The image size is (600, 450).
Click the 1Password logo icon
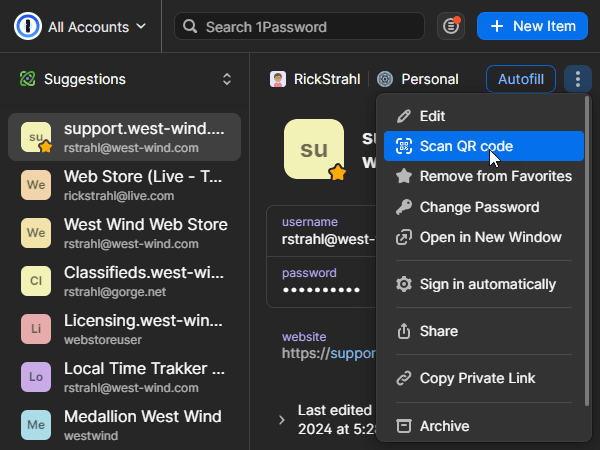click(27, 26)
